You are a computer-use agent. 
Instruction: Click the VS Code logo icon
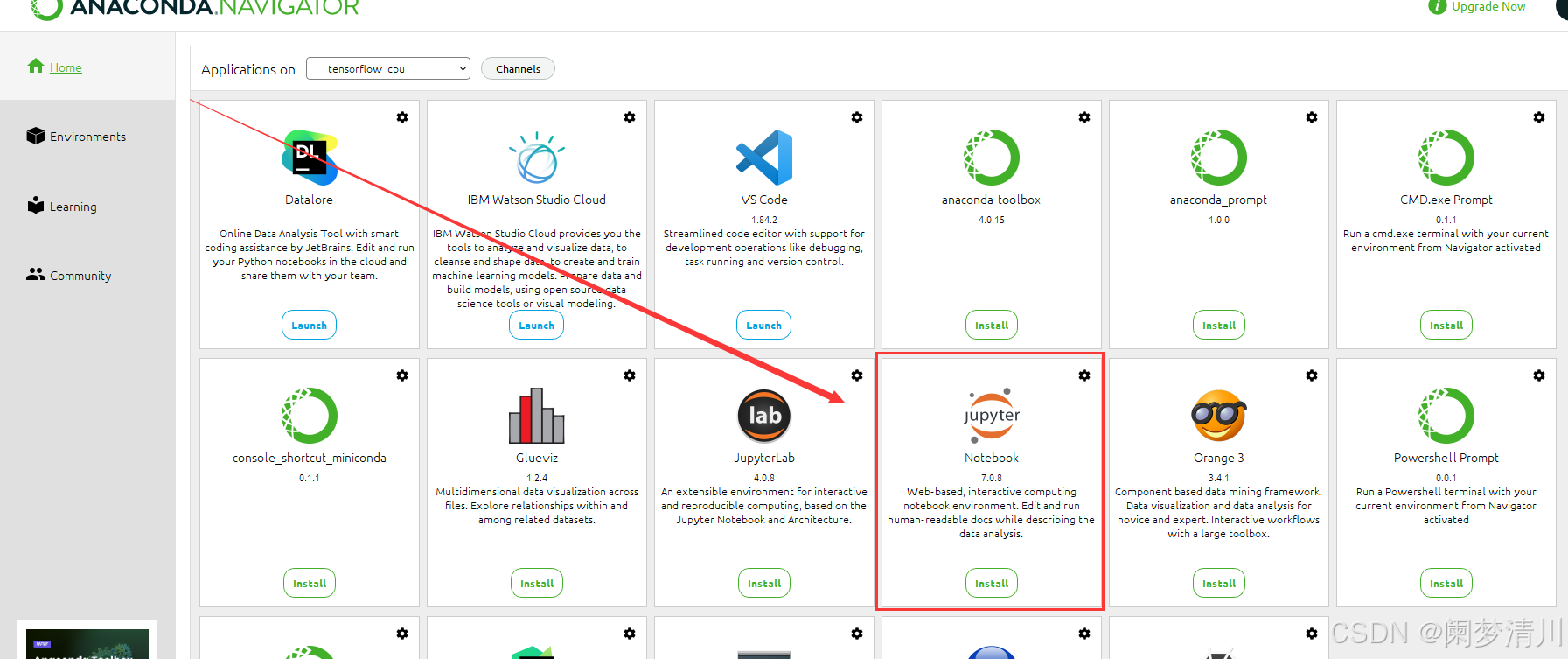(x=764, y=158)
